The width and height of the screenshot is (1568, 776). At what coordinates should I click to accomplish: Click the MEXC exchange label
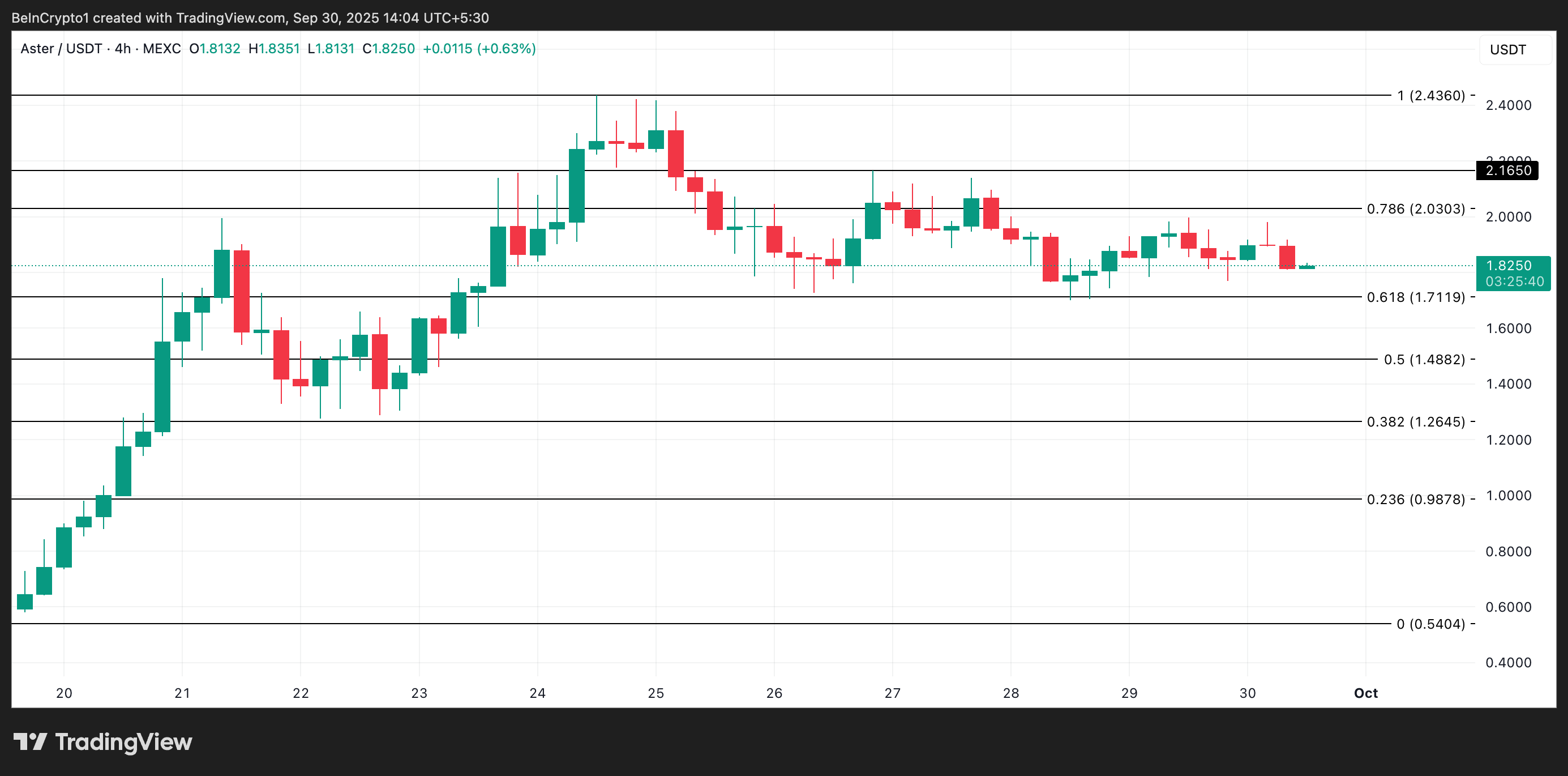[x=162, y=49]
